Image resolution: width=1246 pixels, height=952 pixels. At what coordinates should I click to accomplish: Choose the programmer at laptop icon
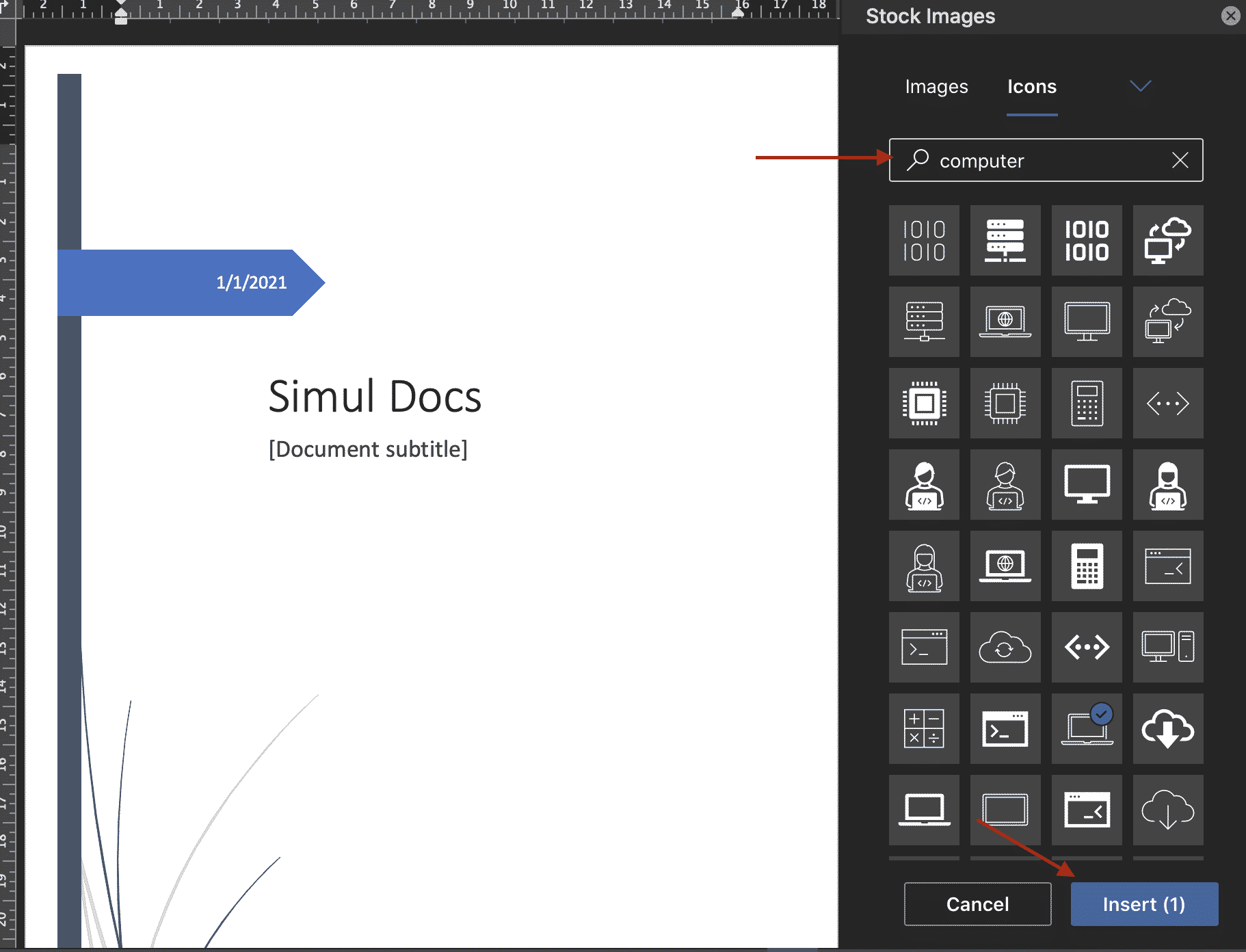pyautogui.click(x=924, y=484)
